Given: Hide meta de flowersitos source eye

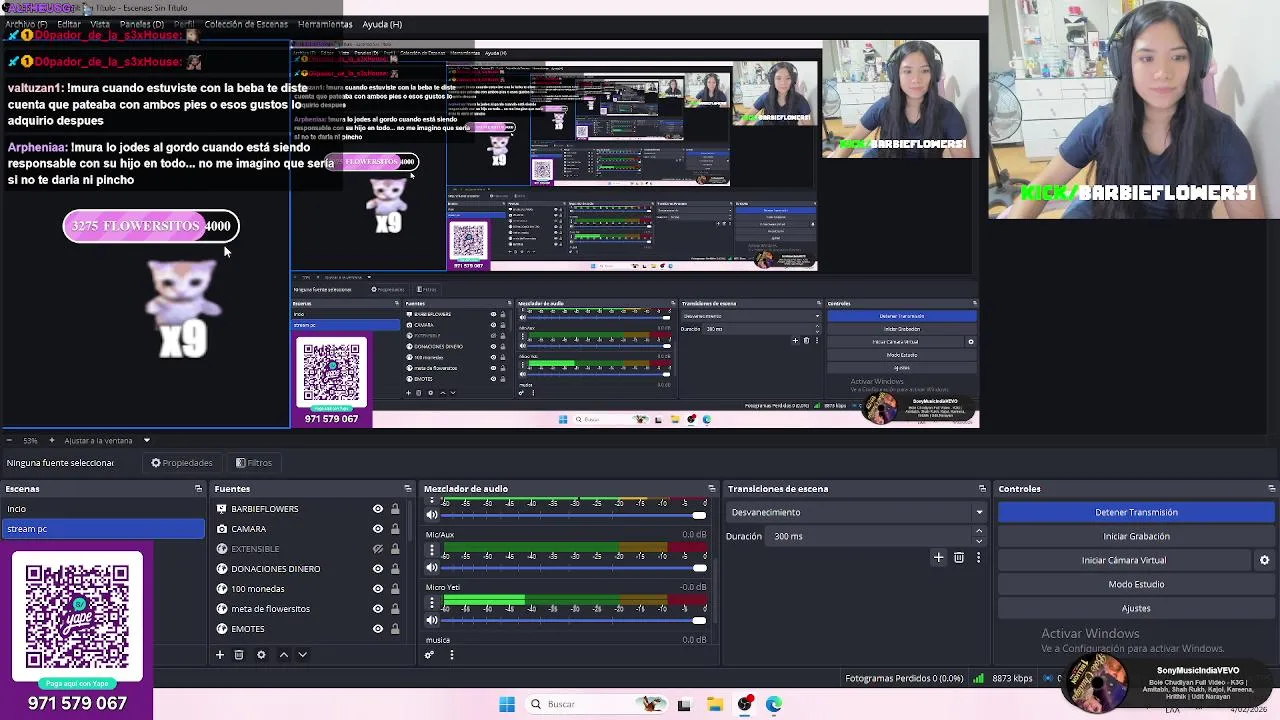Looking at the screenshot, I should [x=378, y=609].
